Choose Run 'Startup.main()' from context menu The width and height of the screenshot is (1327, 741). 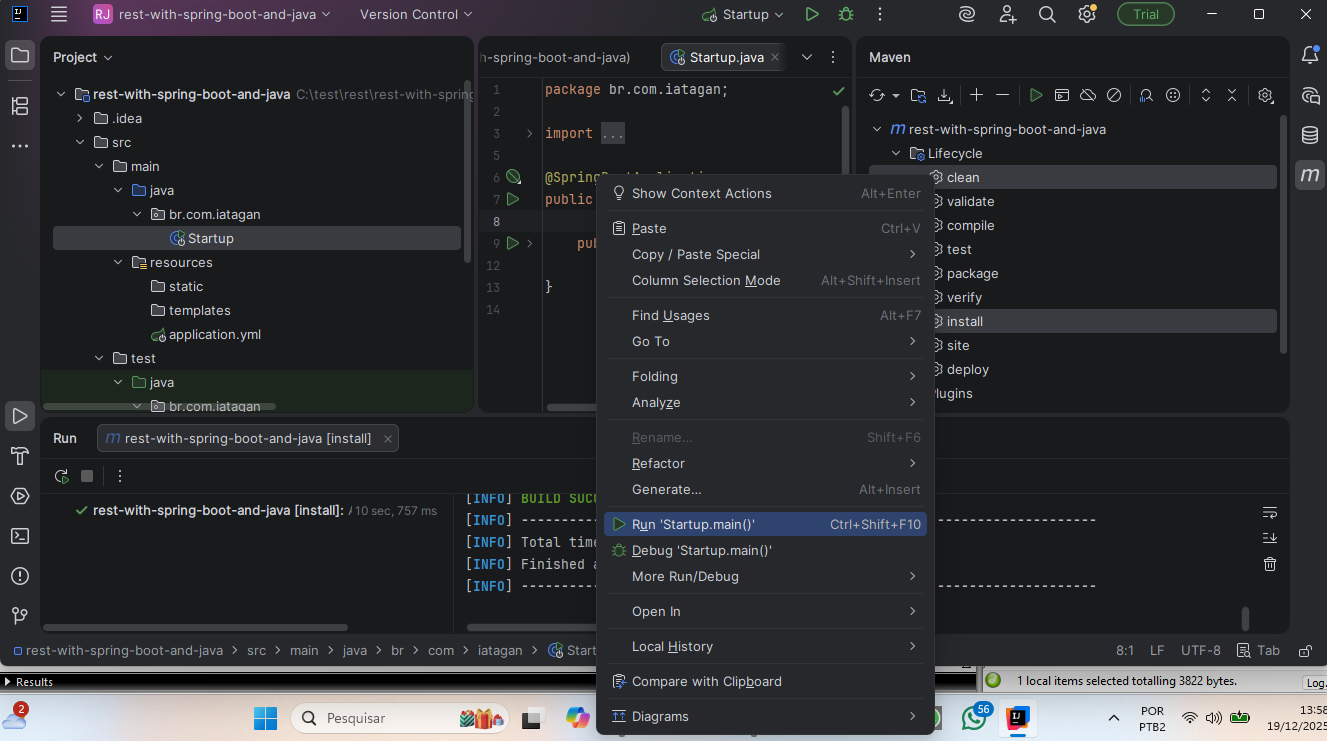coord(693,524)
